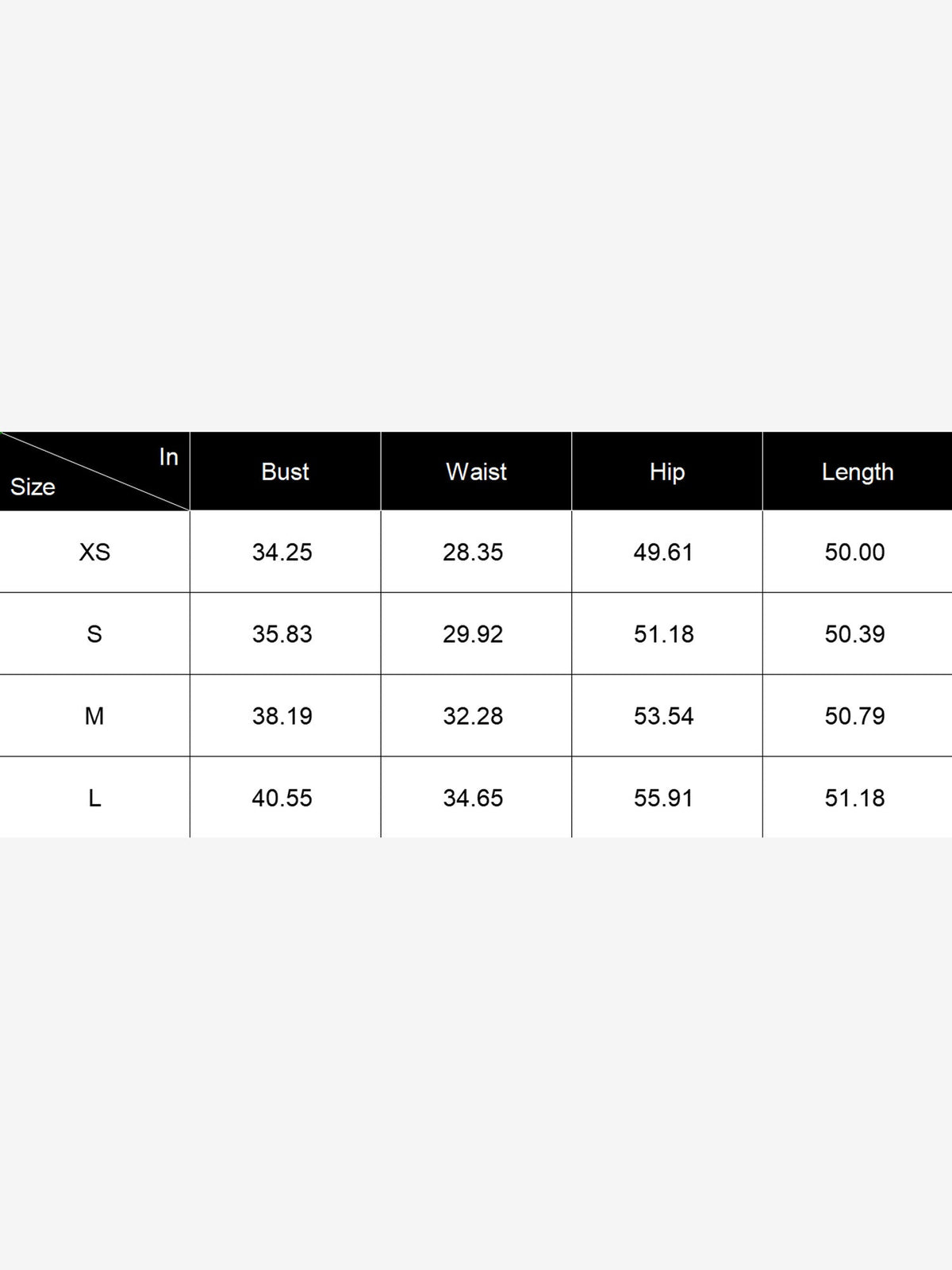Select the S size row label
The height and width of the screenshot is (1270, 952).
click(x=94, y=633)
